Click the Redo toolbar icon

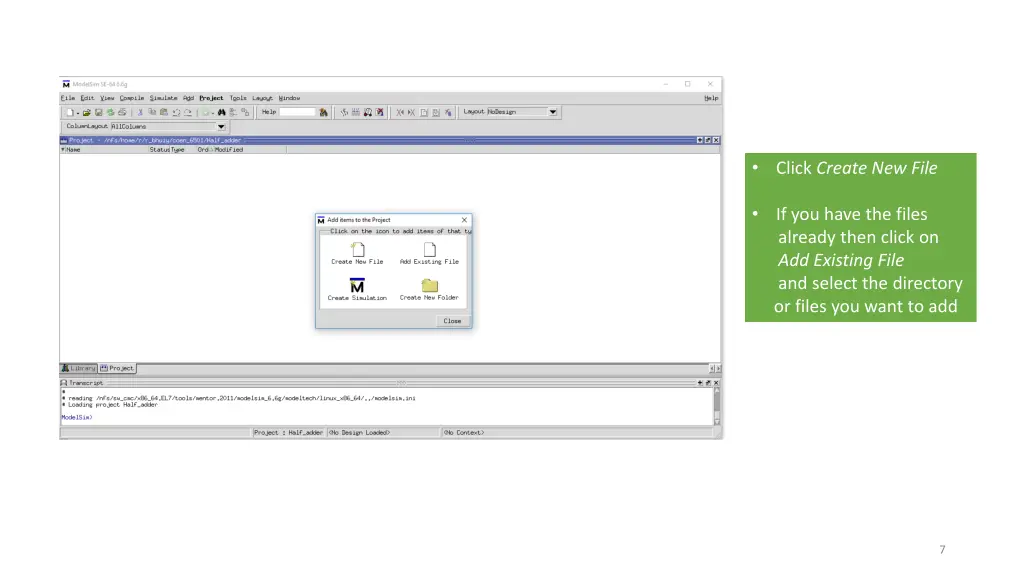pyautogui.click(x=188, y=112)
